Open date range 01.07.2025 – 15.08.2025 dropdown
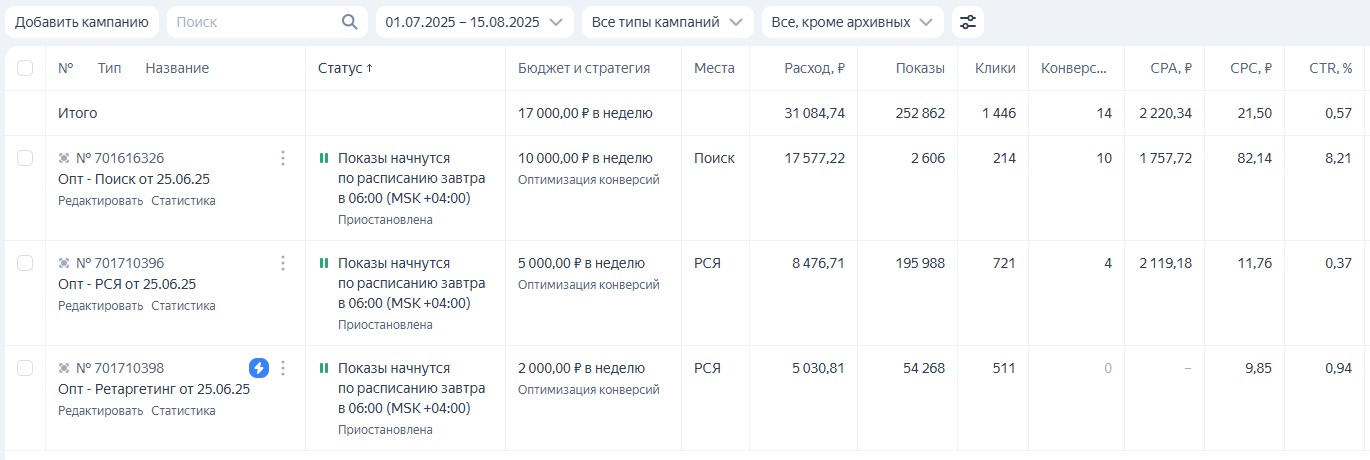This screenshot has height=460, width=1370. [475, 22]
